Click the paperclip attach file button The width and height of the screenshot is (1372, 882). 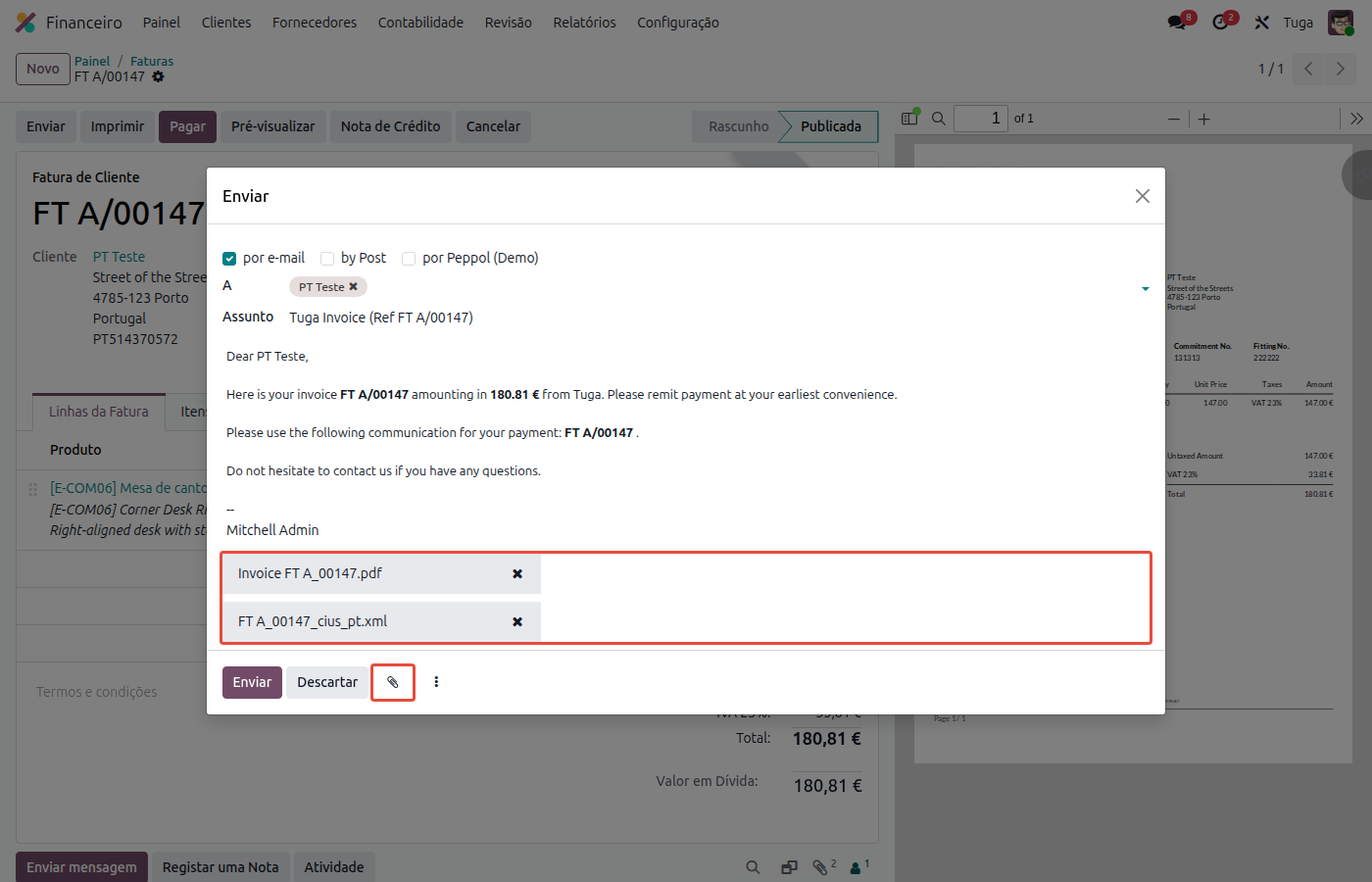click(393, 682)
